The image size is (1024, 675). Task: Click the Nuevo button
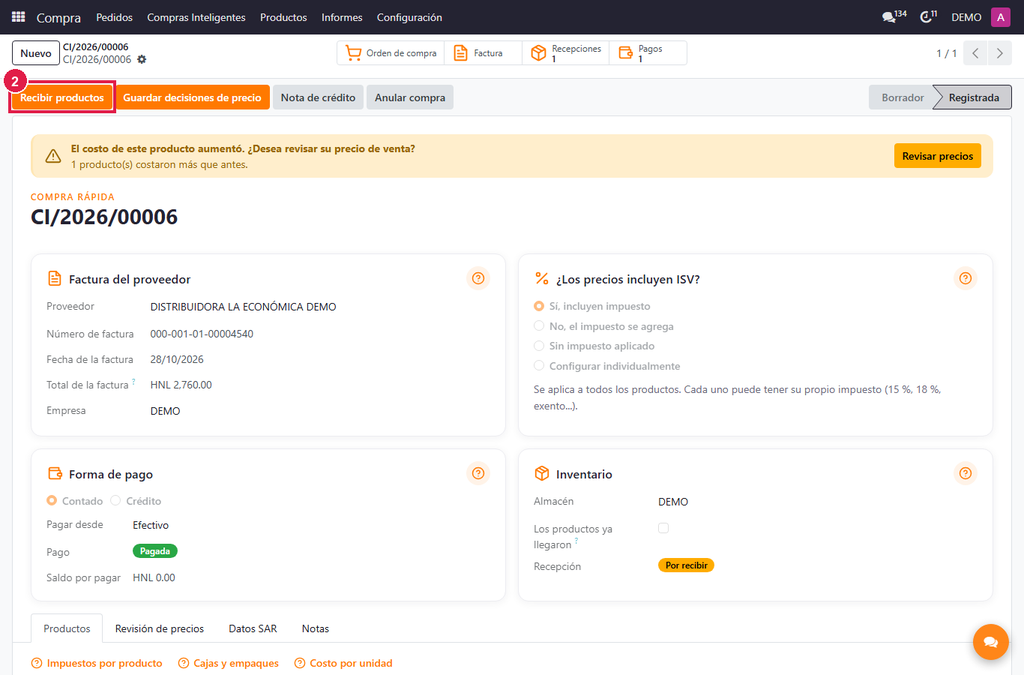pyautogui.click(x=36, y=54)
